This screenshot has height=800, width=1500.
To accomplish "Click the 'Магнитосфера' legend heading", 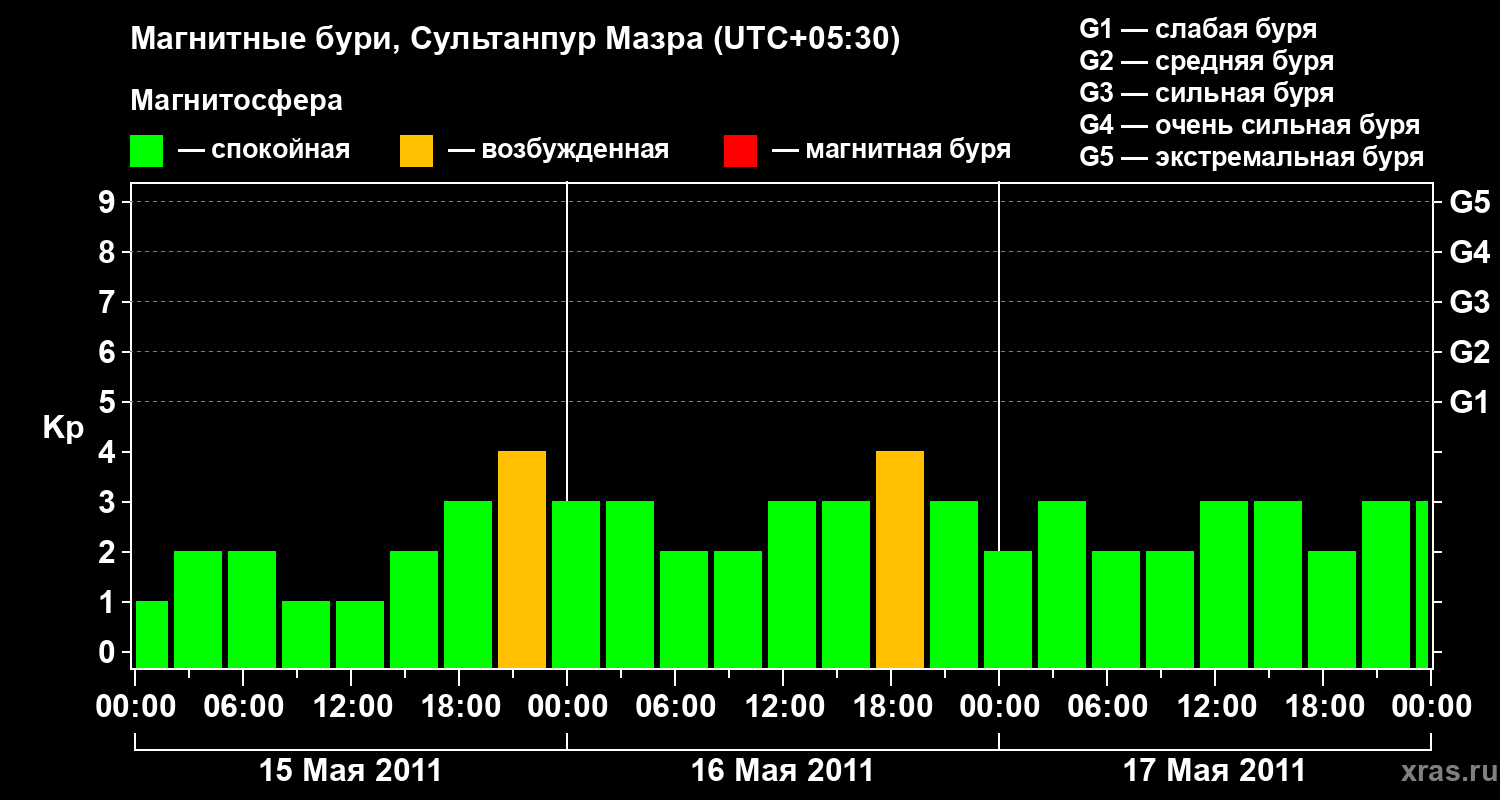I will (237, 101).
